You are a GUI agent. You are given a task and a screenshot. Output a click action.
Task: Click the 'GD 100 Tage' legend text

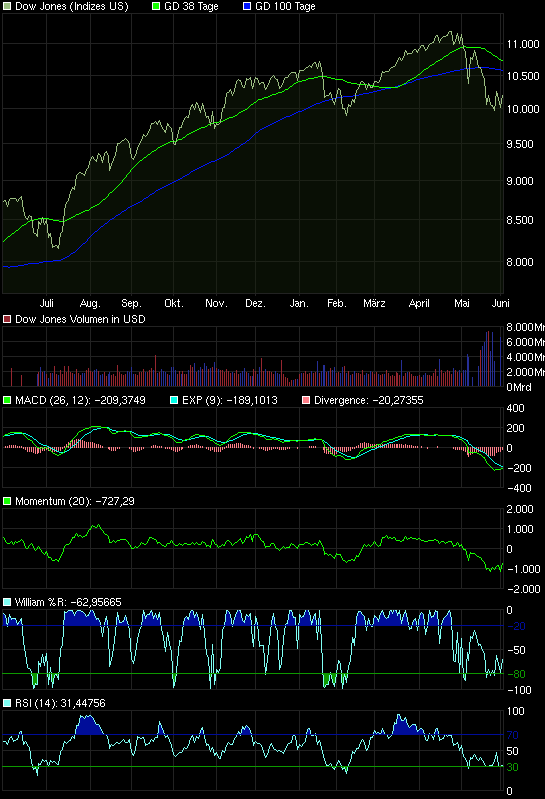coord(286,7)
